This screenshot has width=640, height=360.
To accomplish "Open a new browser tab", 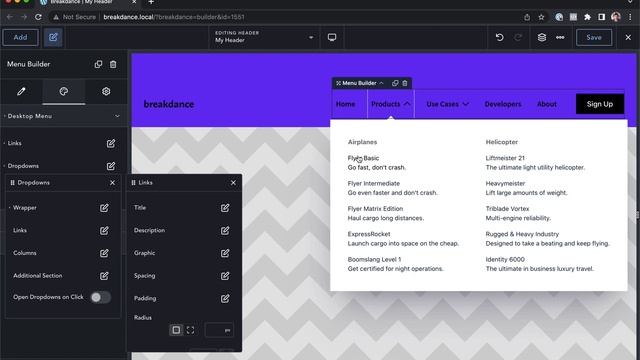I will coord(151,2).
